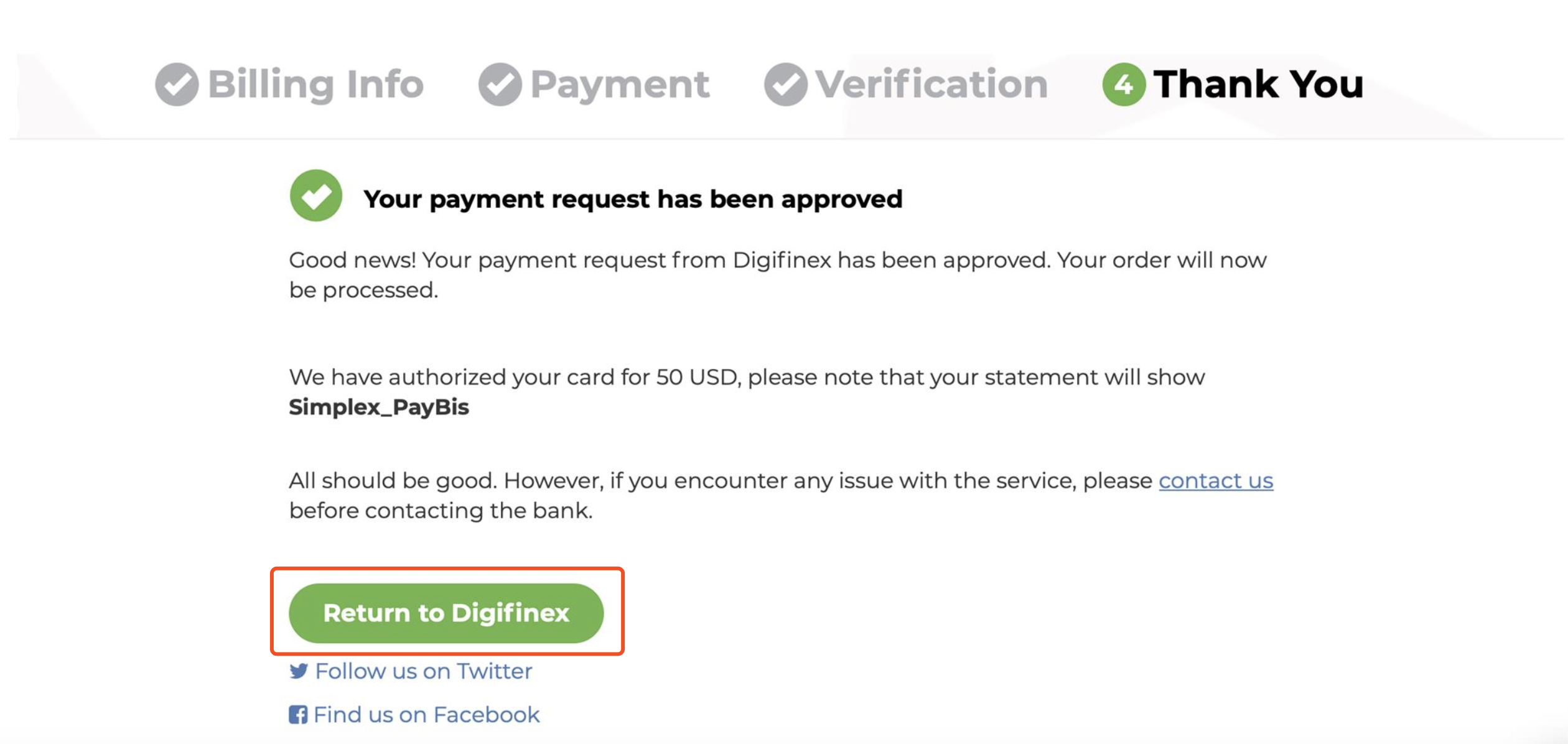Click the Billing Info checkmark icon
The height and width of the screenshot is (744, 1568).
click(177, 84)
